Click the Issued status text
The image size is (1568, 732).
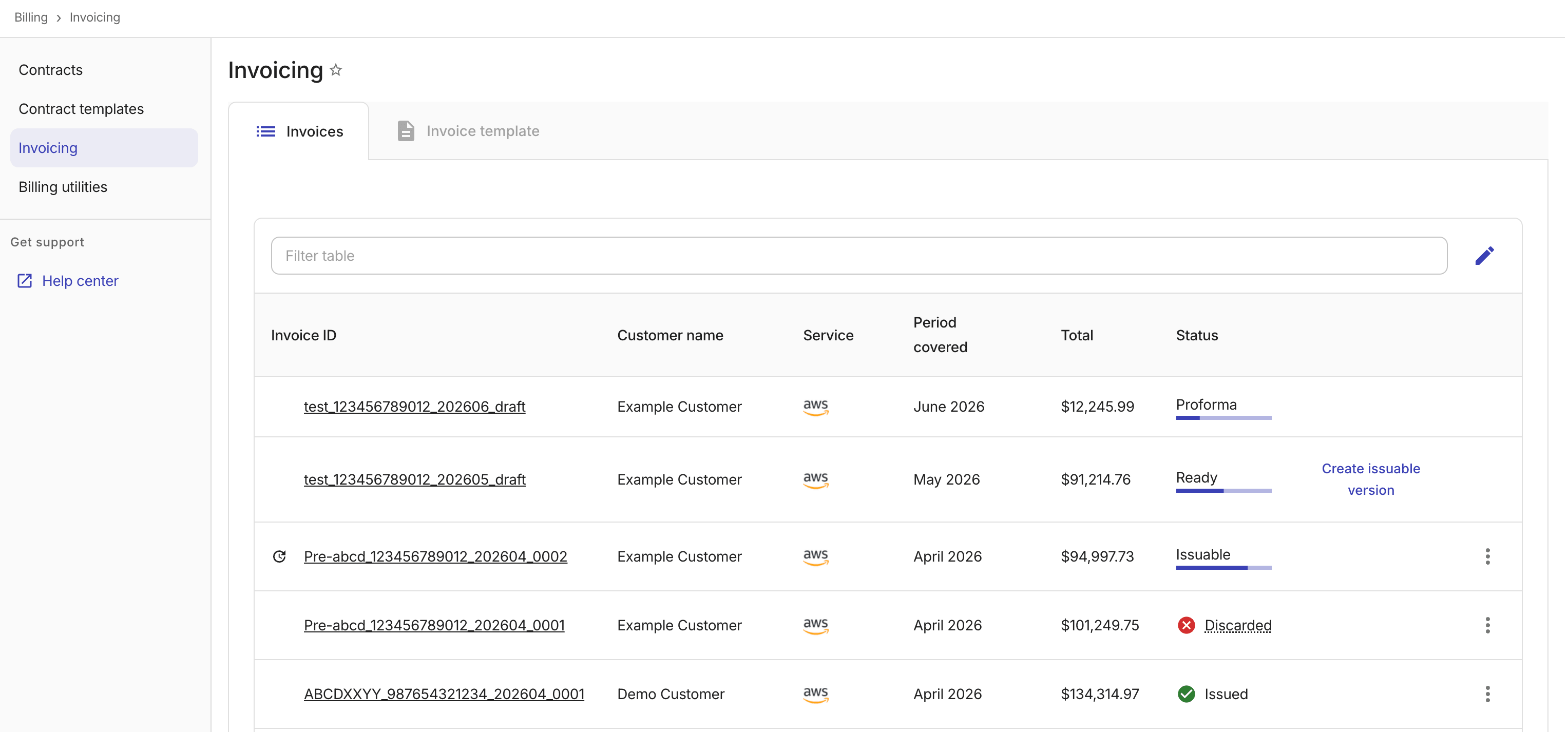tap(1226, 694)
